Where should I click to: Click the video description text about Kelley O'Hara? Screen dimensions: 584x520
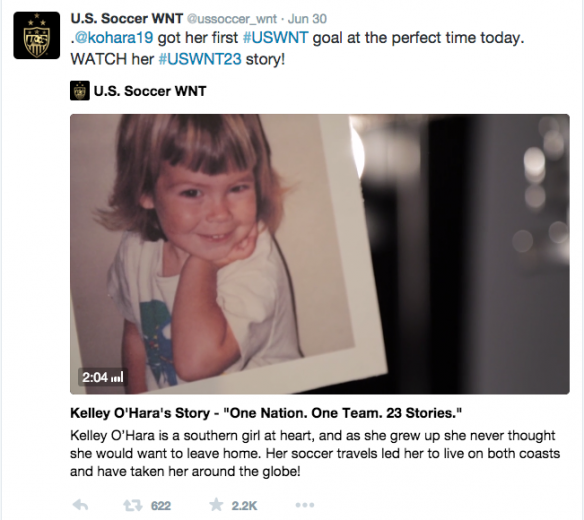coord(315,453)
